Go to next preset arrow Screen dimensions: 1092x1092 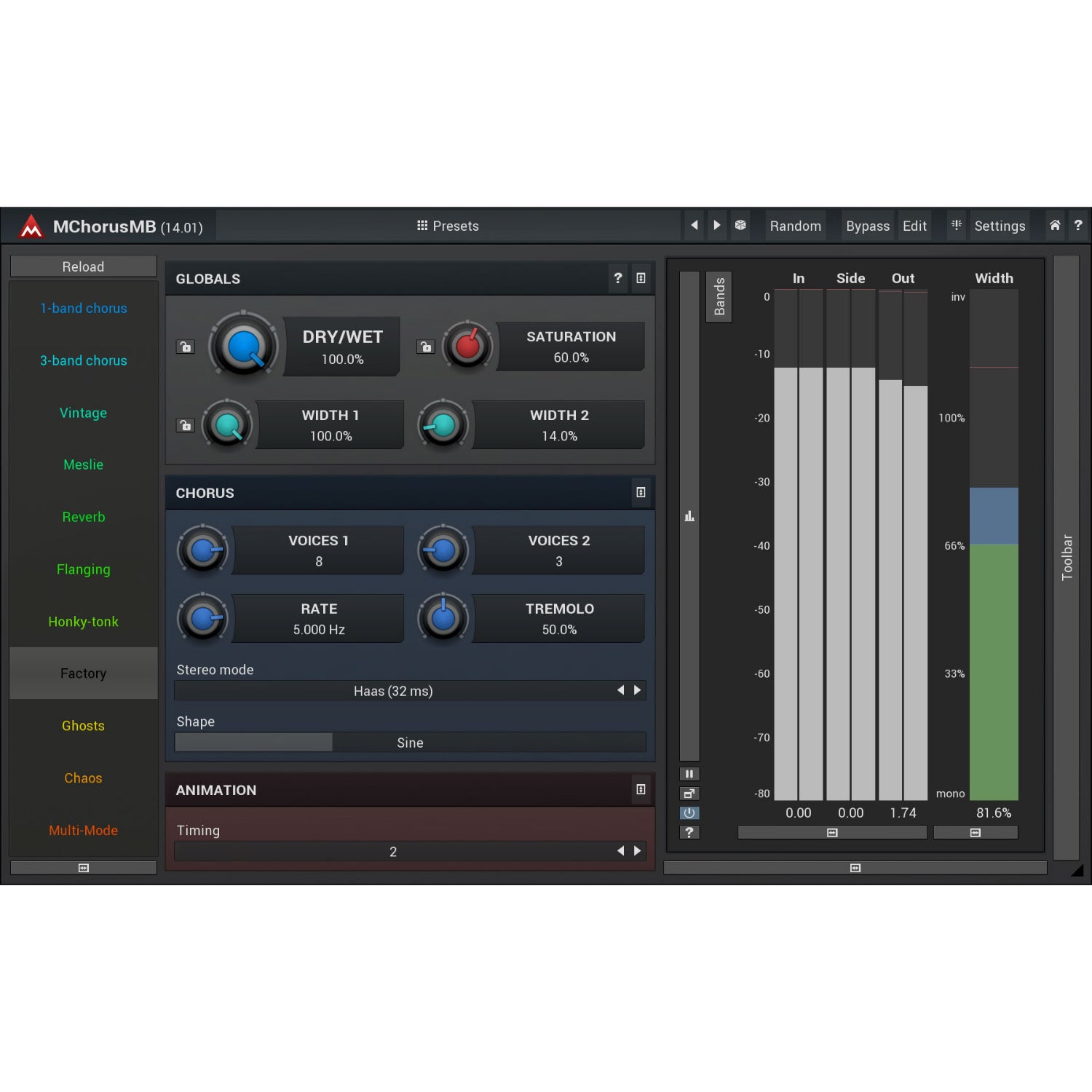coord(717,226)
